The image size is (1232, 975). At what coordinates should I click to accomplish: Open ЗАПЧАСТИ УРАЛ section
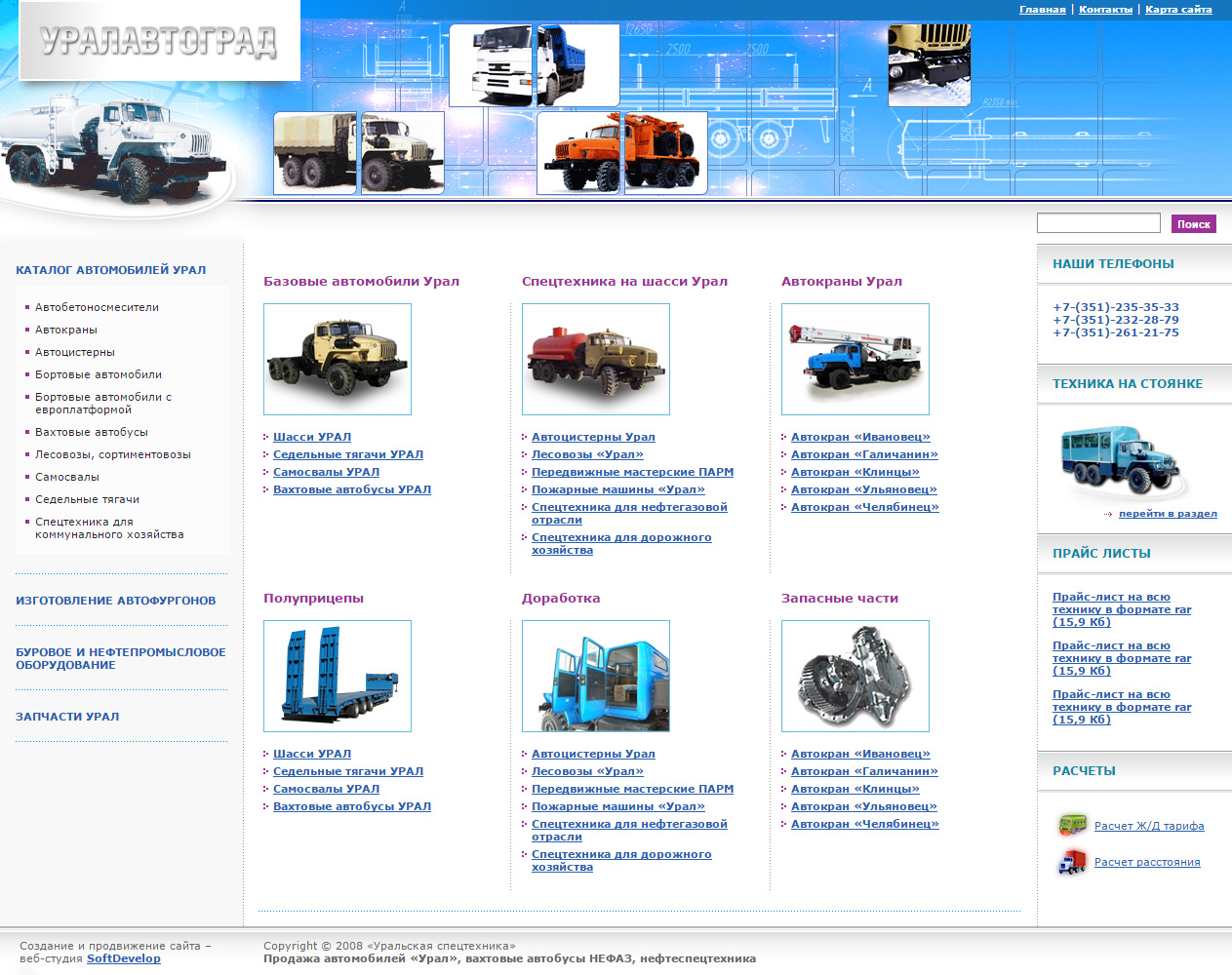tap(67, 717)
